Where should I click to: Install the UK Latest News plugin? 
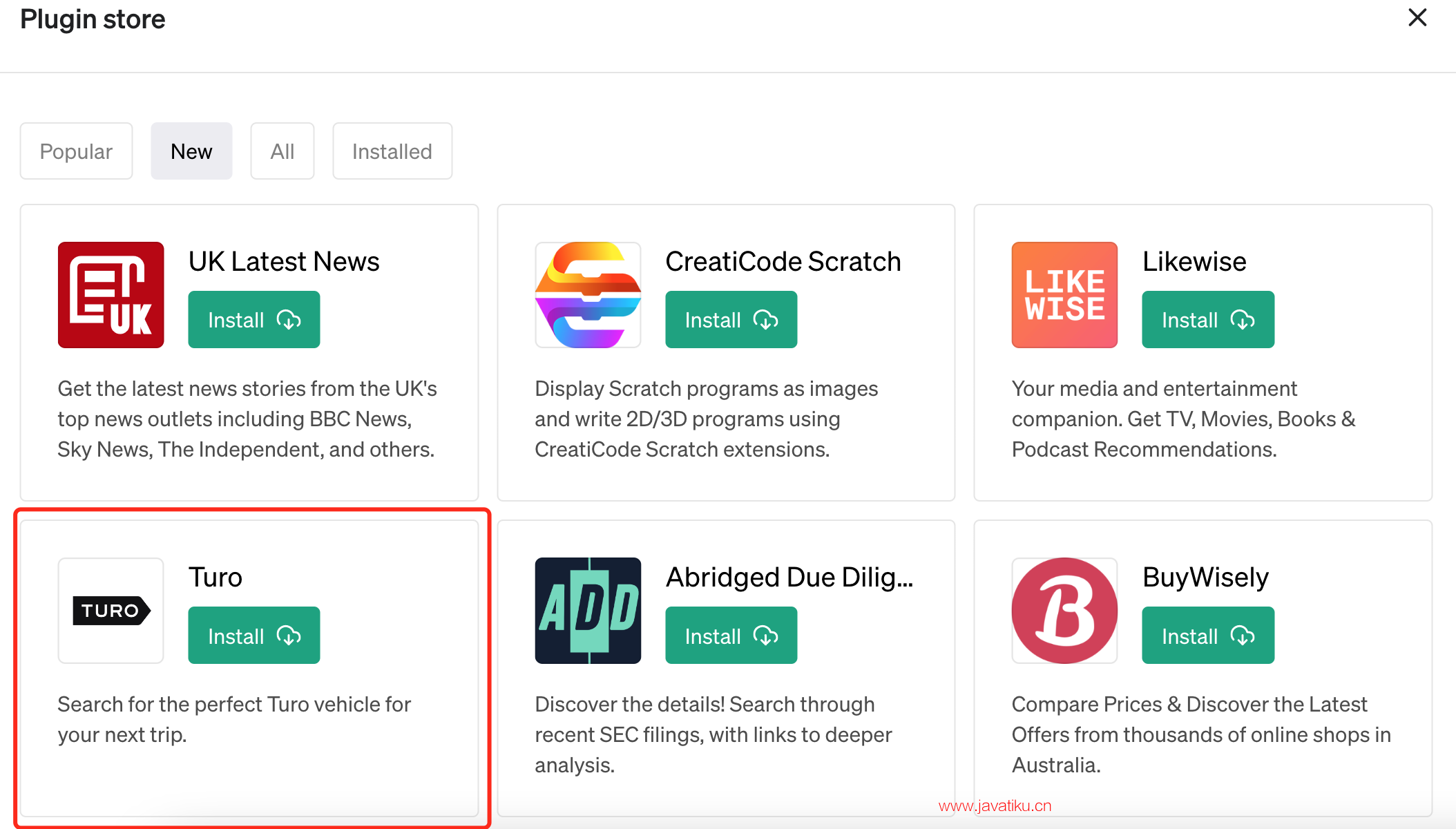tap(254, 320)
